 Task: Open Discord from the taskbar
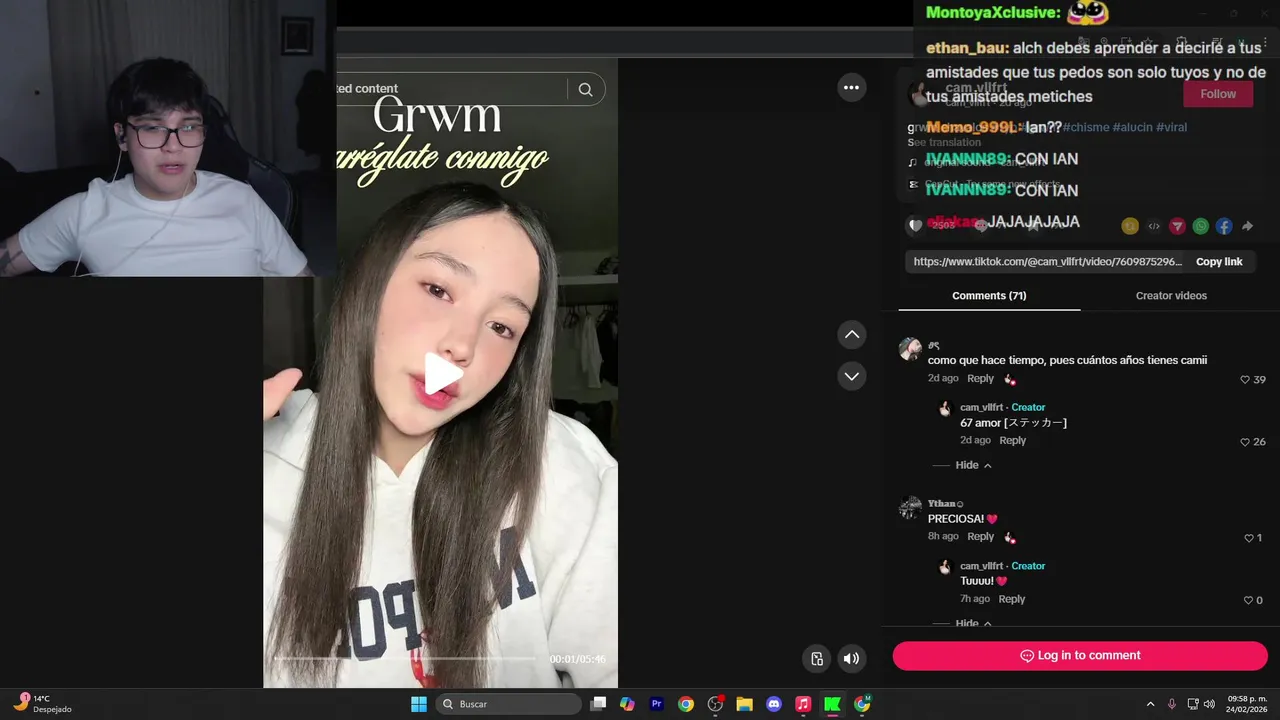pos(774,704)
